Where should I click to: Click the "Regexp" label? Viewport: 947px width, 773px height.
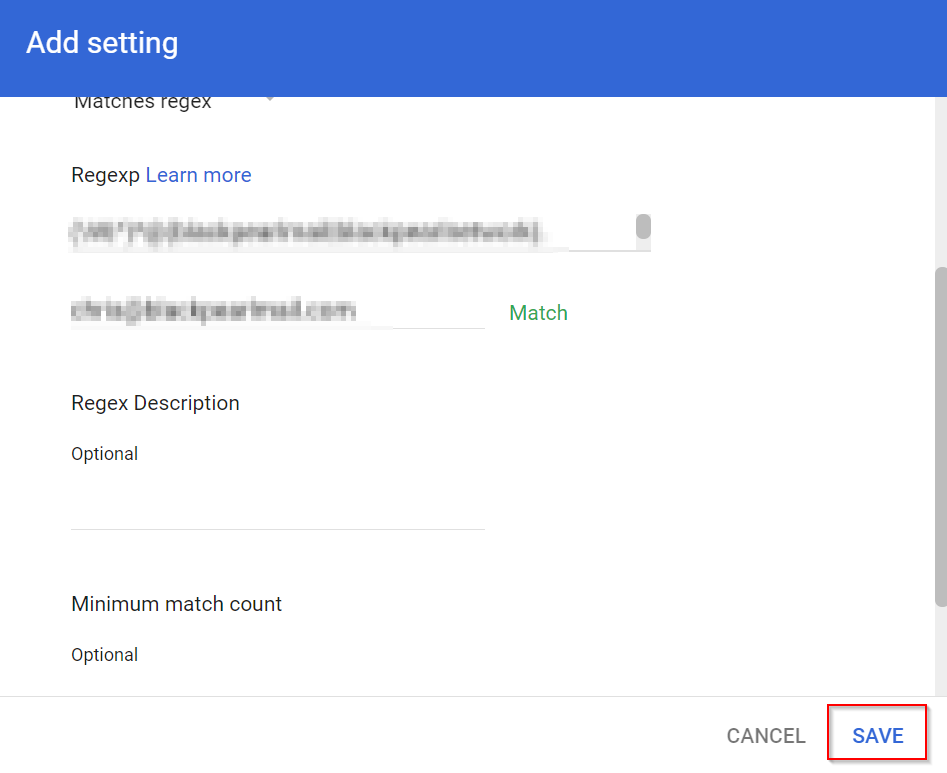(105, 175)
